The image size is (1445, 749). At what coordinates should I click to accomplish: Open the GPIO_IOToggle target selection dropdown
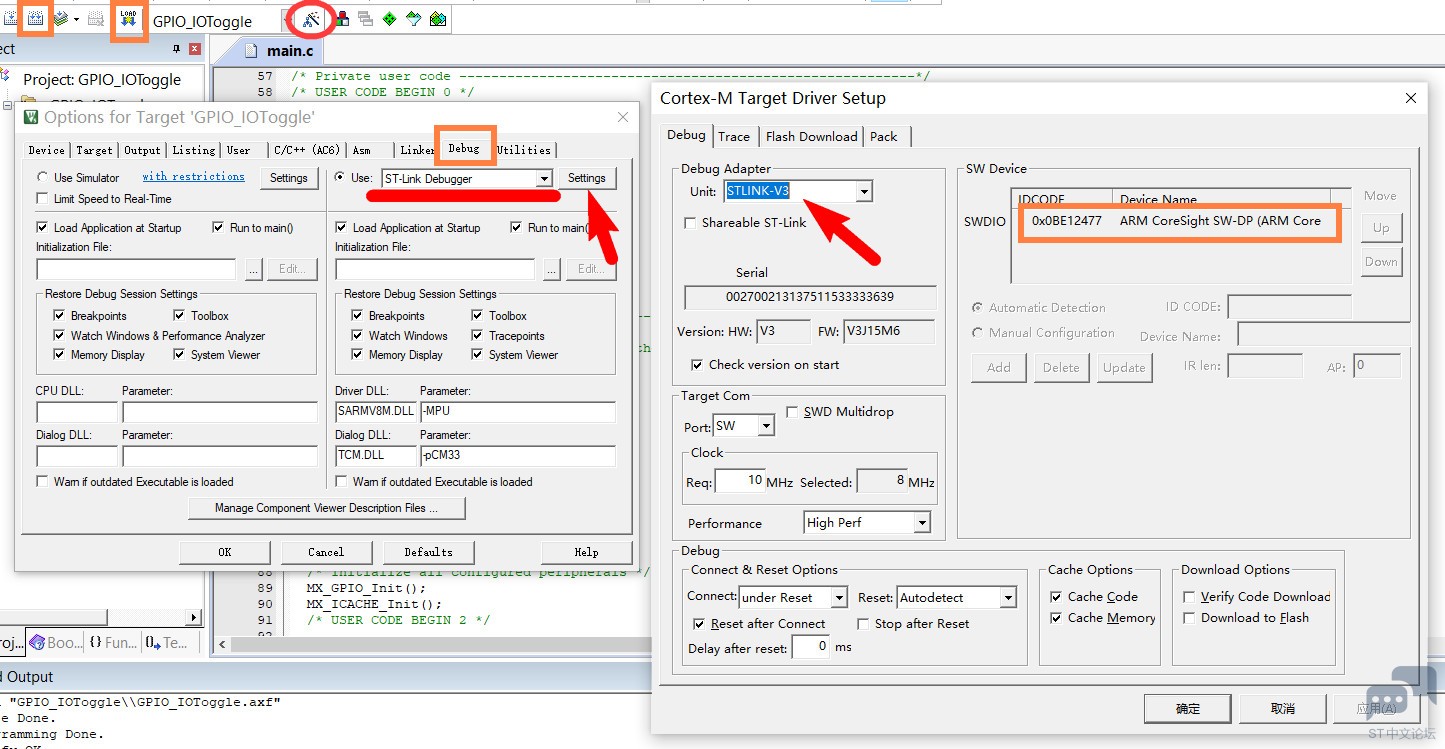click(x=288, y=20)
